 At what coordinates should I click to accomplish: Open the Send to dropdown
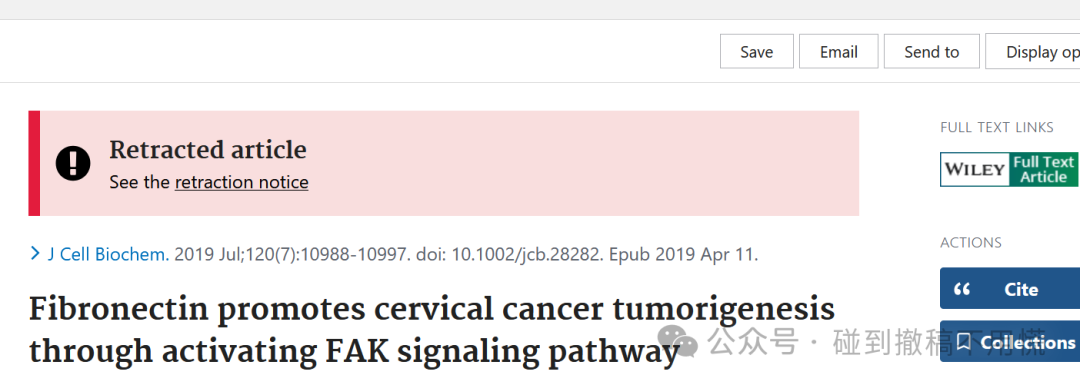pyautogui.click(x=931, y=52)
